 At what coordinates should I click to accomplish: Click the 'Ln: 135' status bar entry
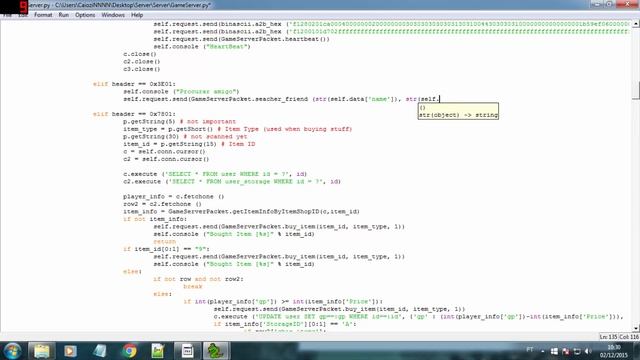click(608, 337)
